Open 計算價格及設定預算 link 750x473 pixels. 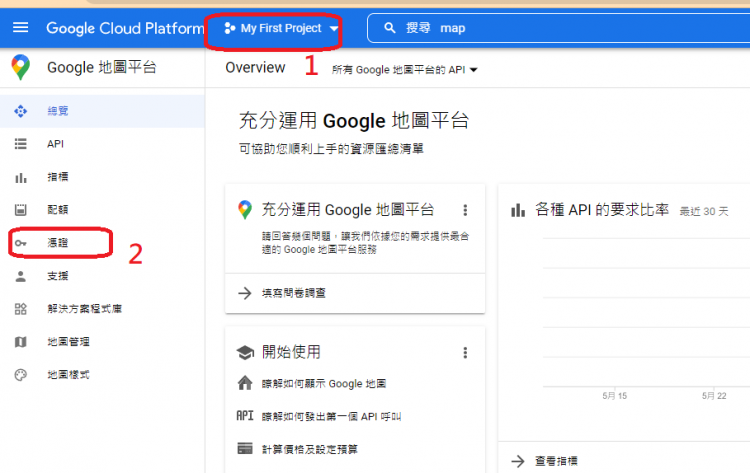[317, 448]
